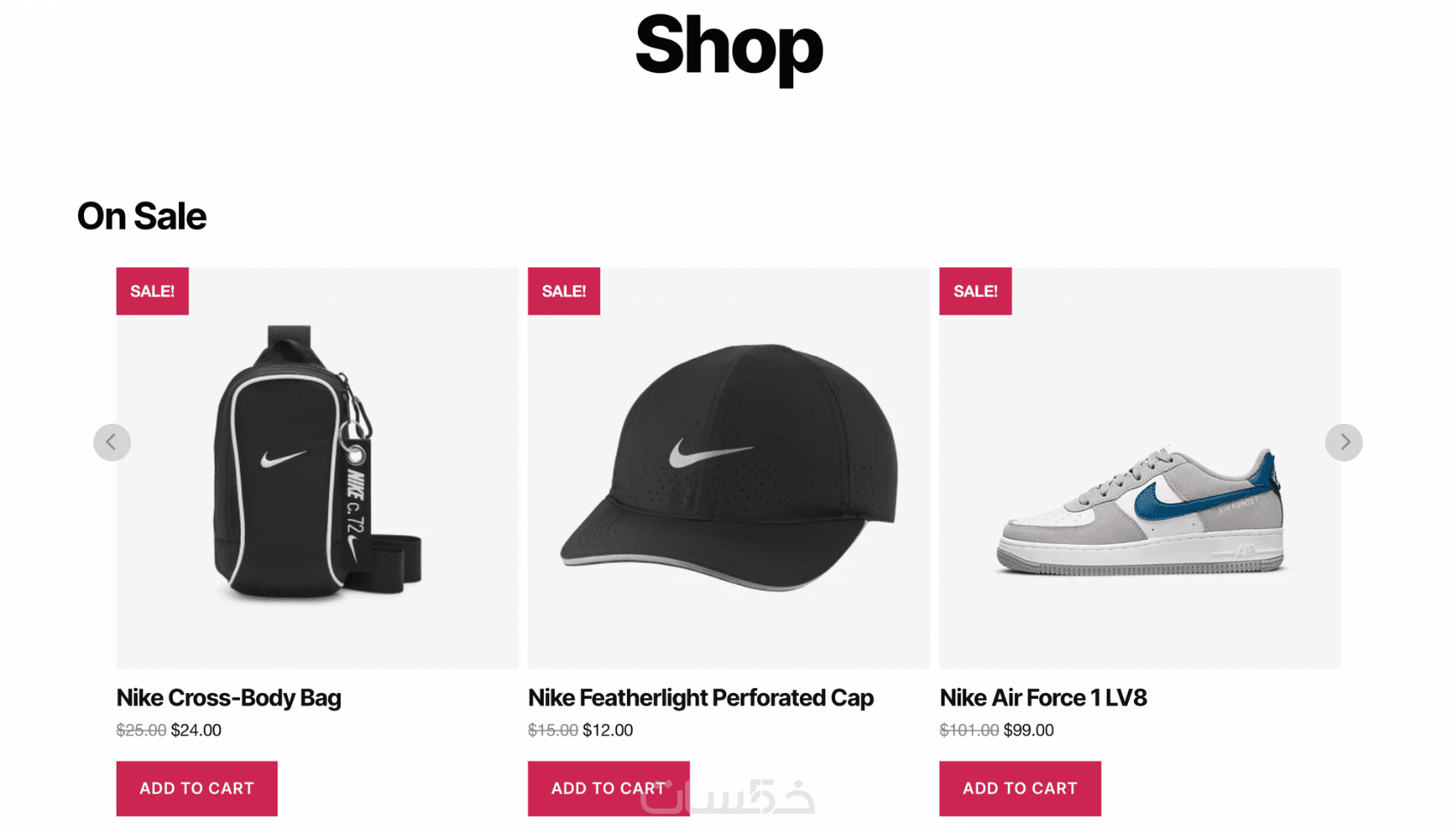
Task: Open the Nike Featherlight Perforated Cap image
Action: [728, 467]
